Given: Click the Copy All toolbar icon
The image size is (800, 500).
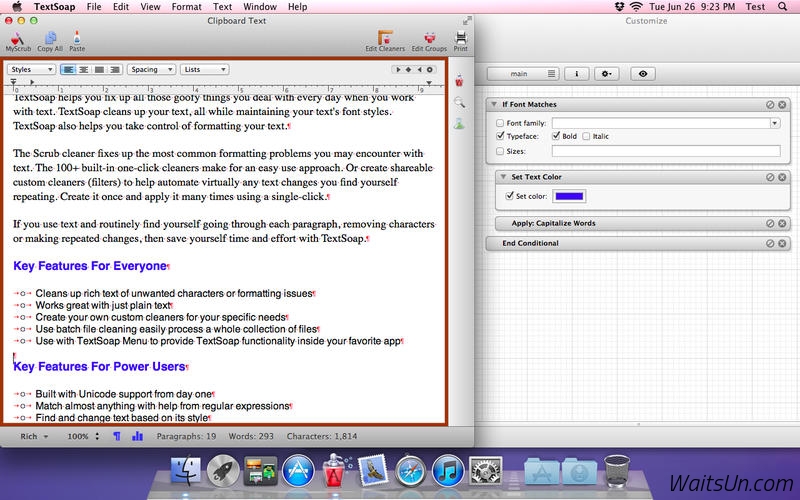Looking at the screenshot, I should pos(50,41).
